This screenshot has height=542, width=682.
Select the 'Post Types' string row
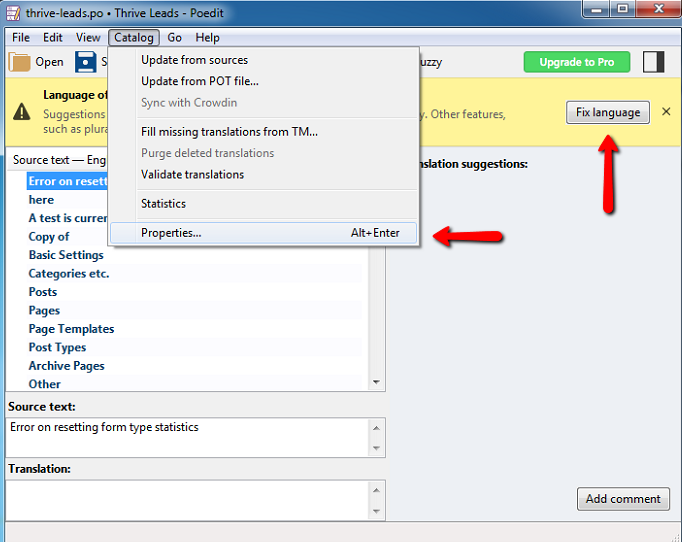(x=194, y=348)
